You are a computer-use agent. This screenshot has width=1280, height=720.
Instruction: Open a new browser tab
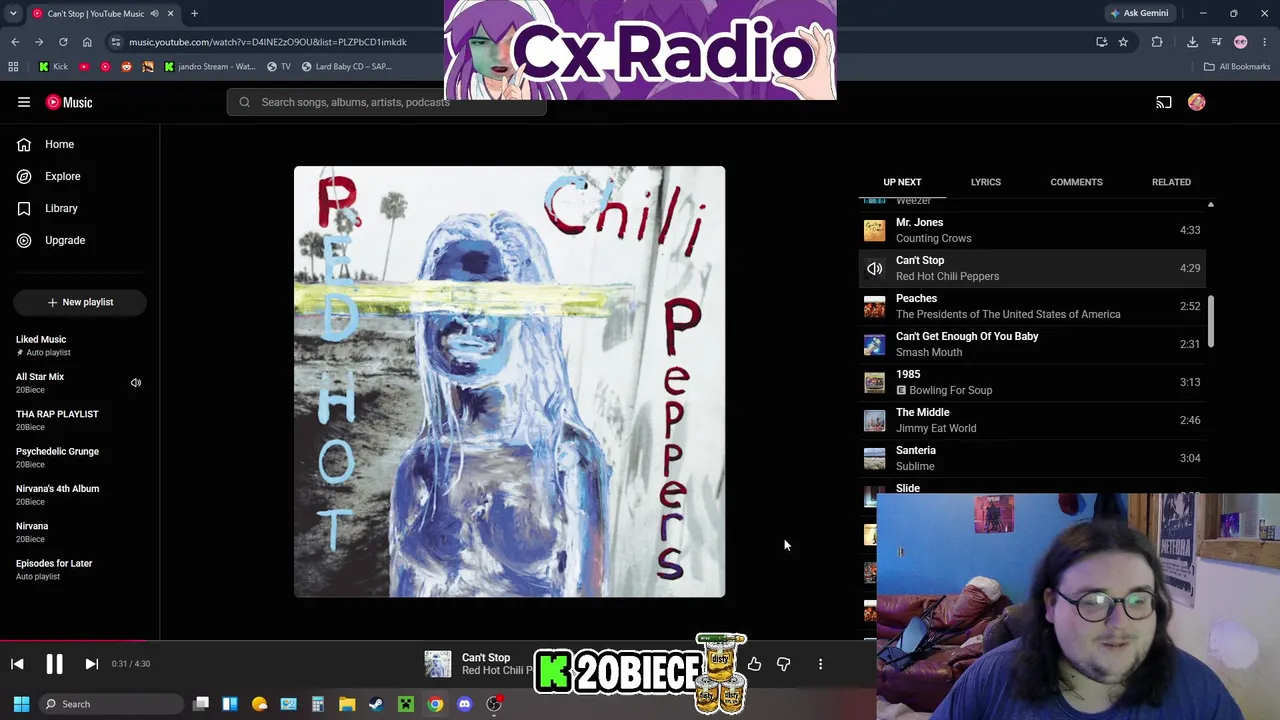point(194,14)
